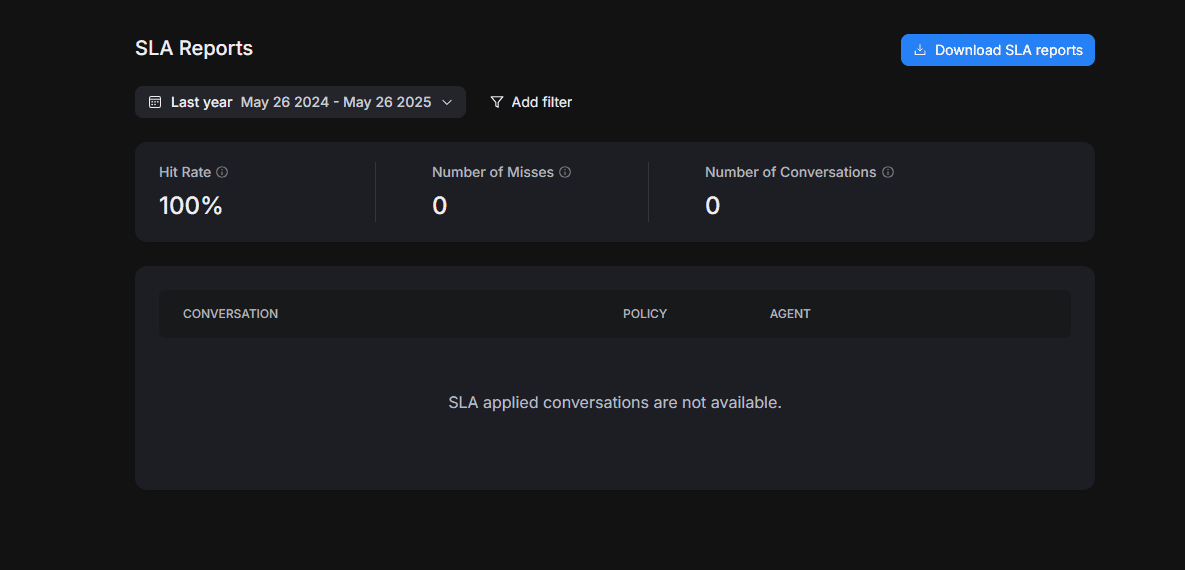Click the Add filter button
The width and height of the screenshot is (1185, 570).
click(x=531, y=102)
